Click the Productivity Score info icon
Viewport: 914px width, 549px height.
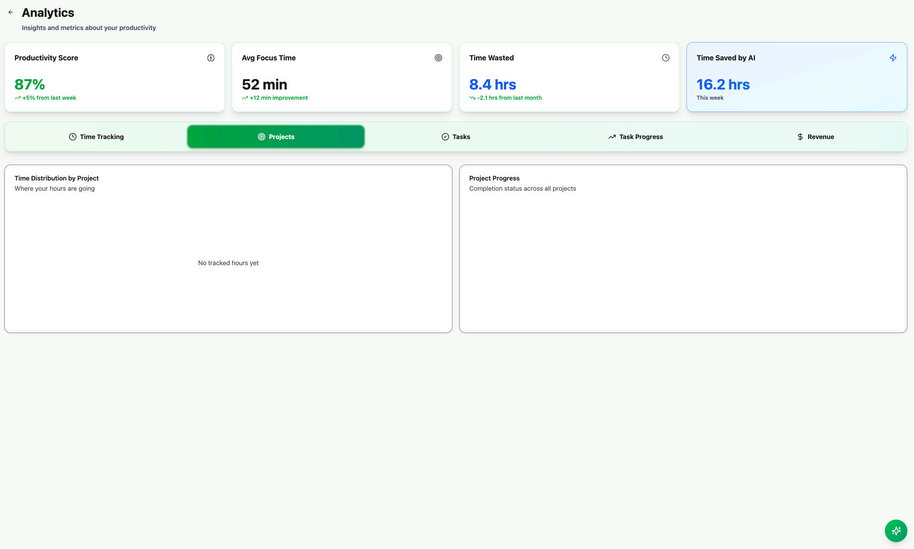tap(210, 58)
